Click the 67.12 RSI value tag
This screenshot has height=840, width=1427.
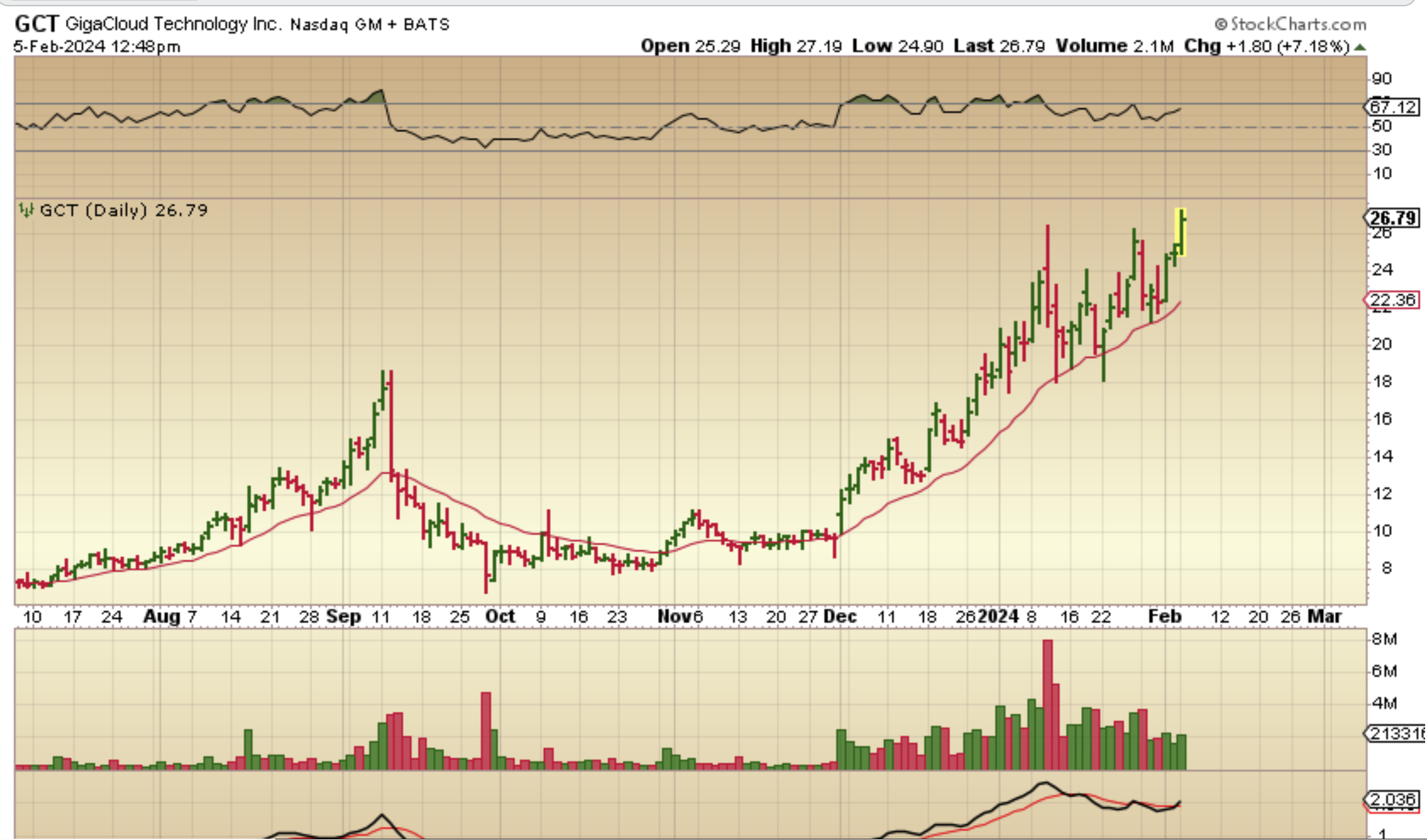(x=1392, y=107)
